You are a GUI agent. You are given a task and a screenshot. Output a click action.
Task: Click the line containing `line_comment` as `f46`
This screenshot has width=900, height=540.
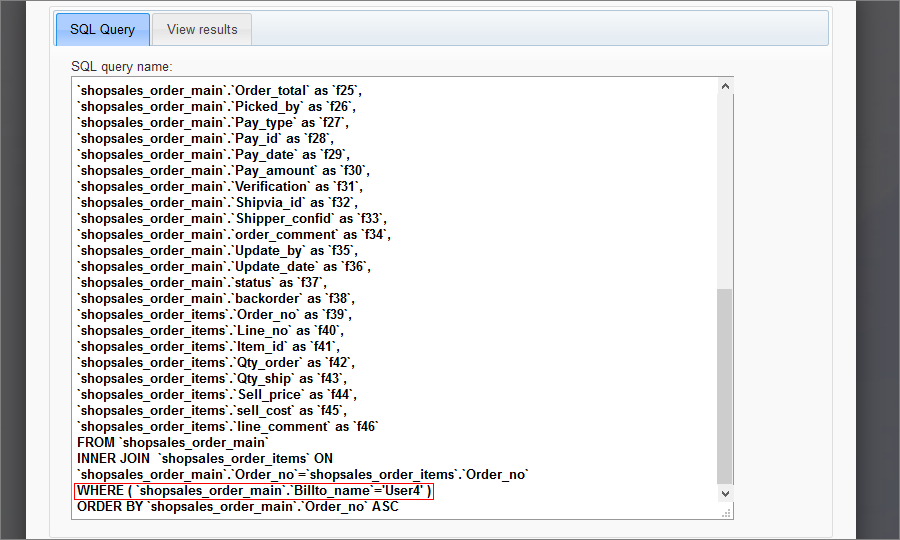[228, 427]
